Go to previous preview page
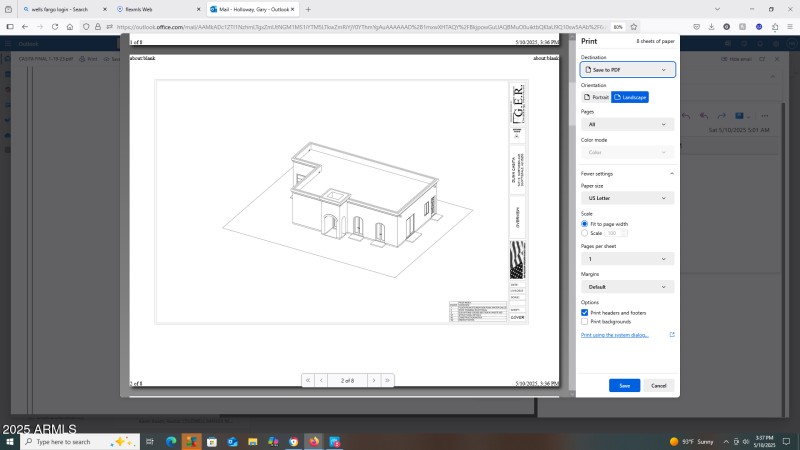 (x=322, y=380)
